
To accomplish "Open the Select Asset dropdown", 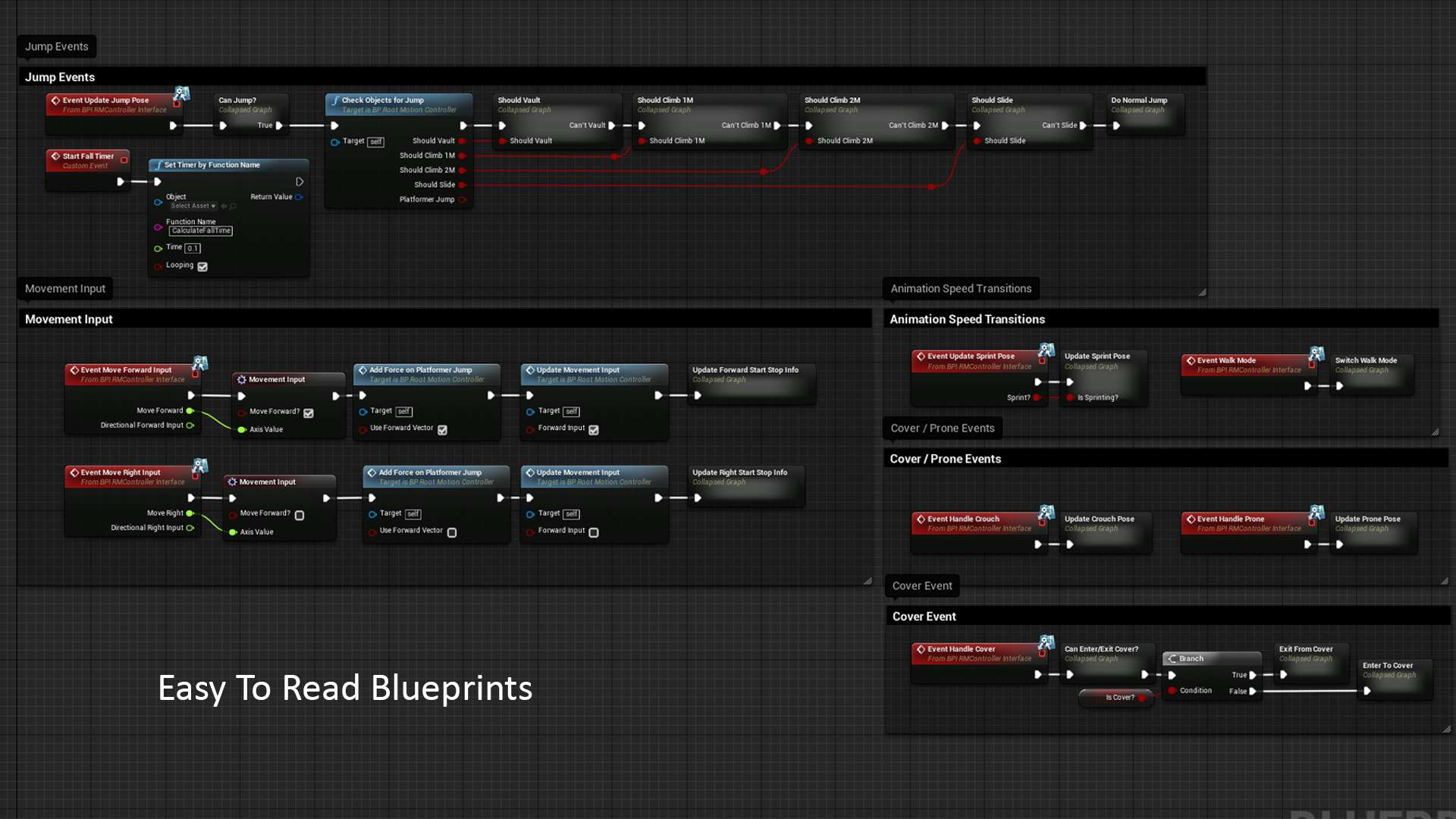I will tap(193, 206).
